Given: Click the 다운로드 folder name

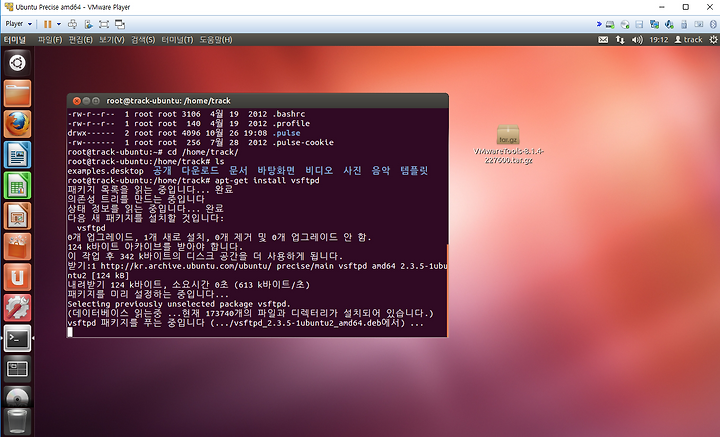Looking at the screenshot, I should [x=200, y=171].
